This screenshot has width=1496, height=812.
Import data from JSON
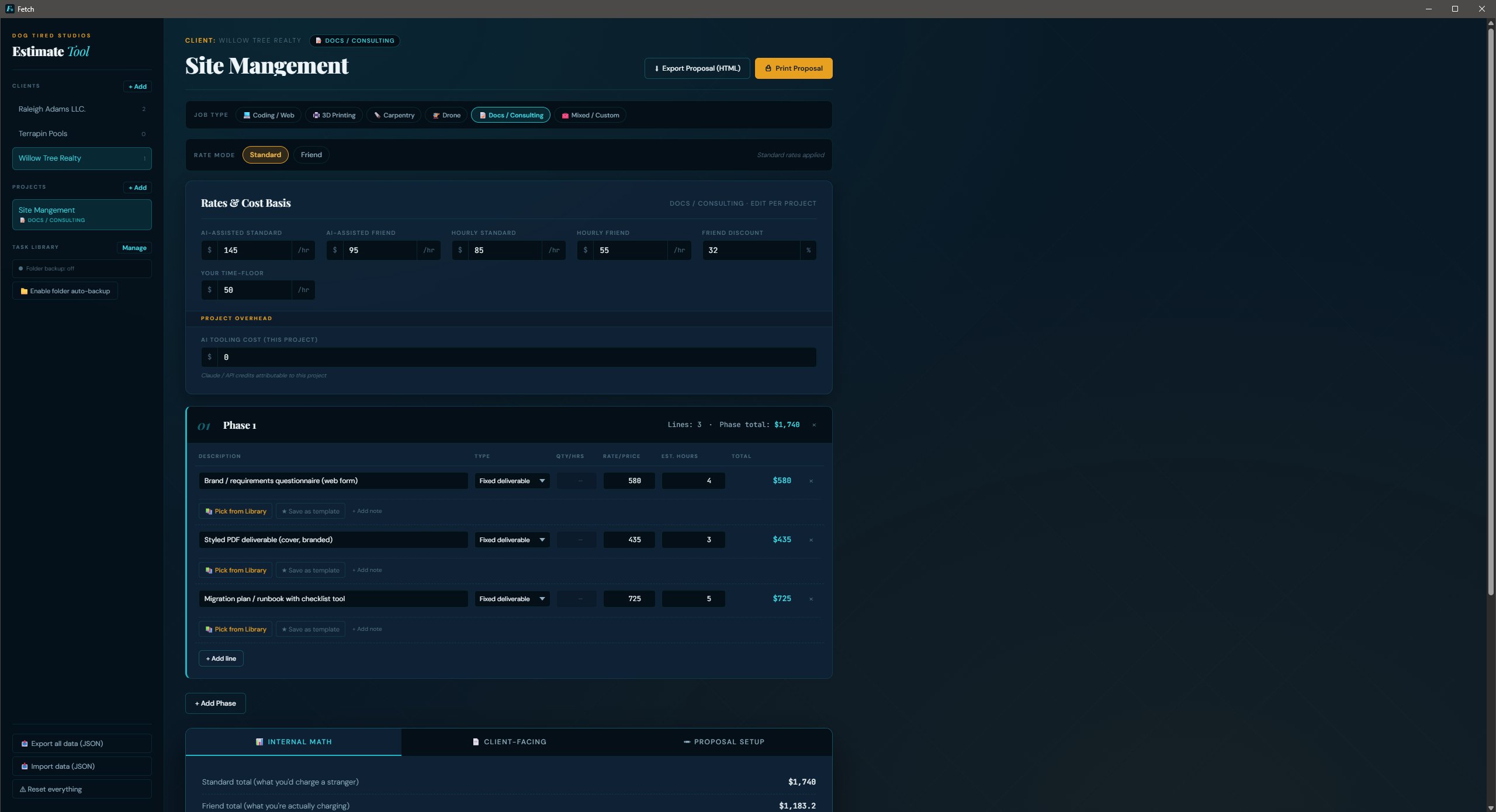click(x=82, y=766)
